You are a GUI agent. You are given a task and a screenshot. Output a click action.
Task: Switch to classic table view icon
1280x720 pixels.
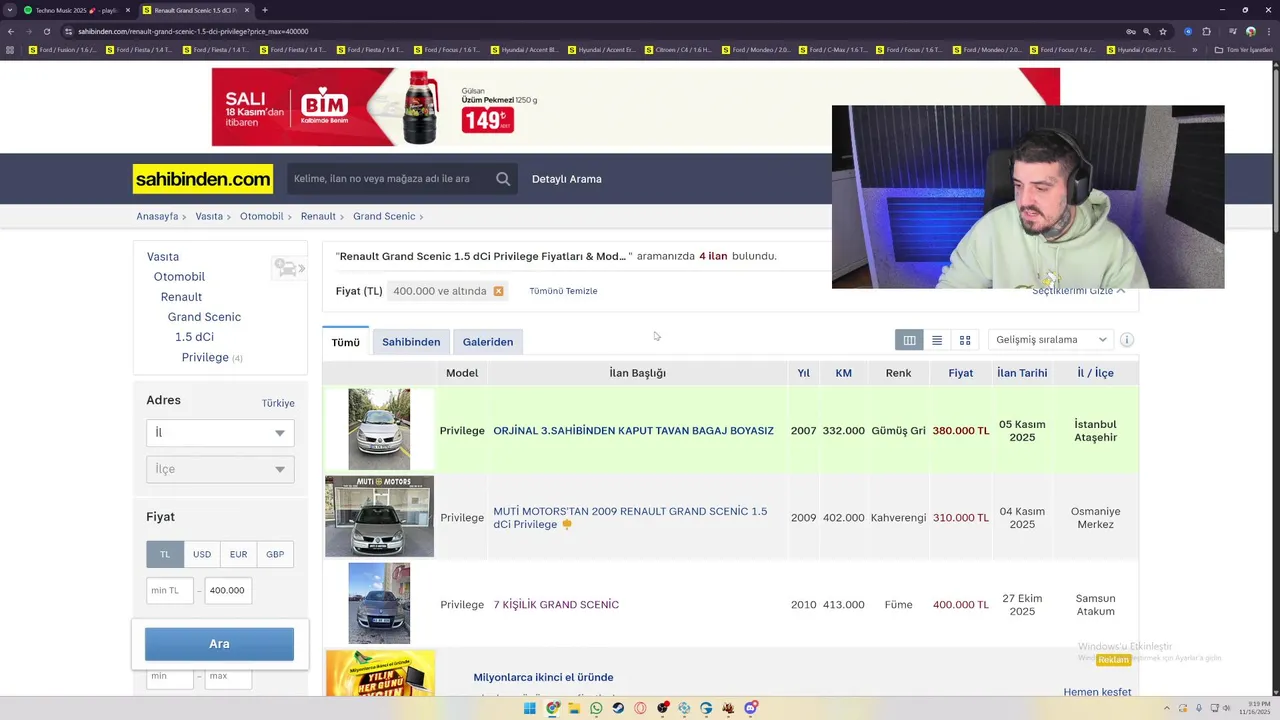coord(909,340)
